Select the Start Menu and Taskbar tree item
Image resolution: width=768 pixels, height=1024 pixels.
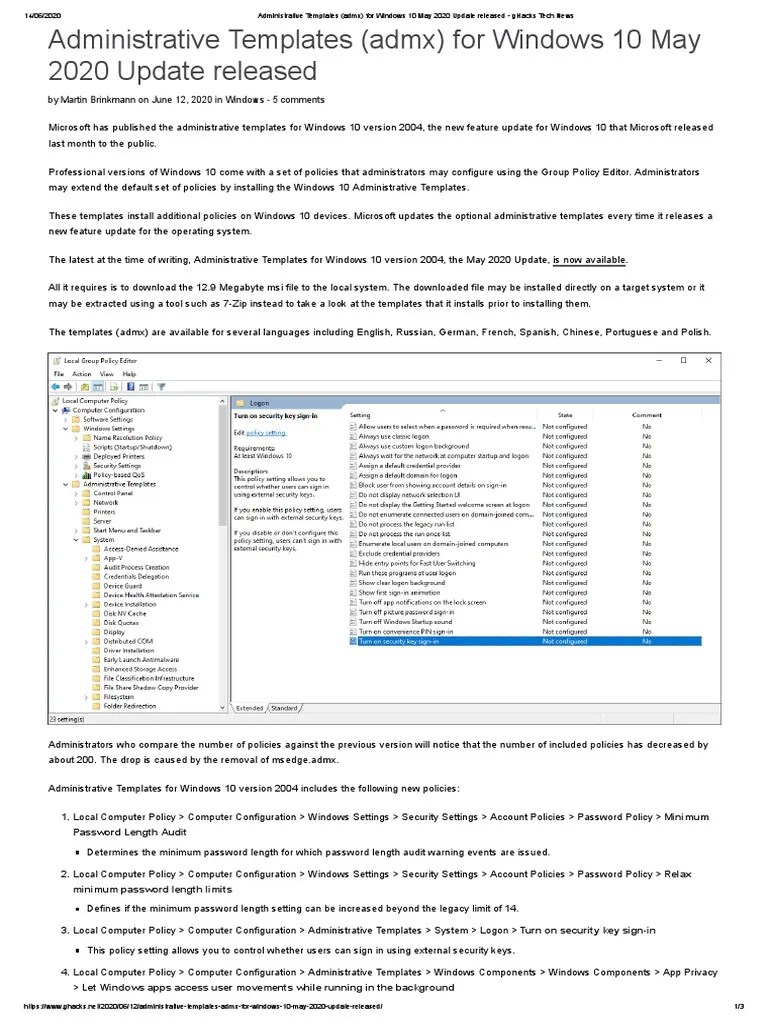[127, 530]
